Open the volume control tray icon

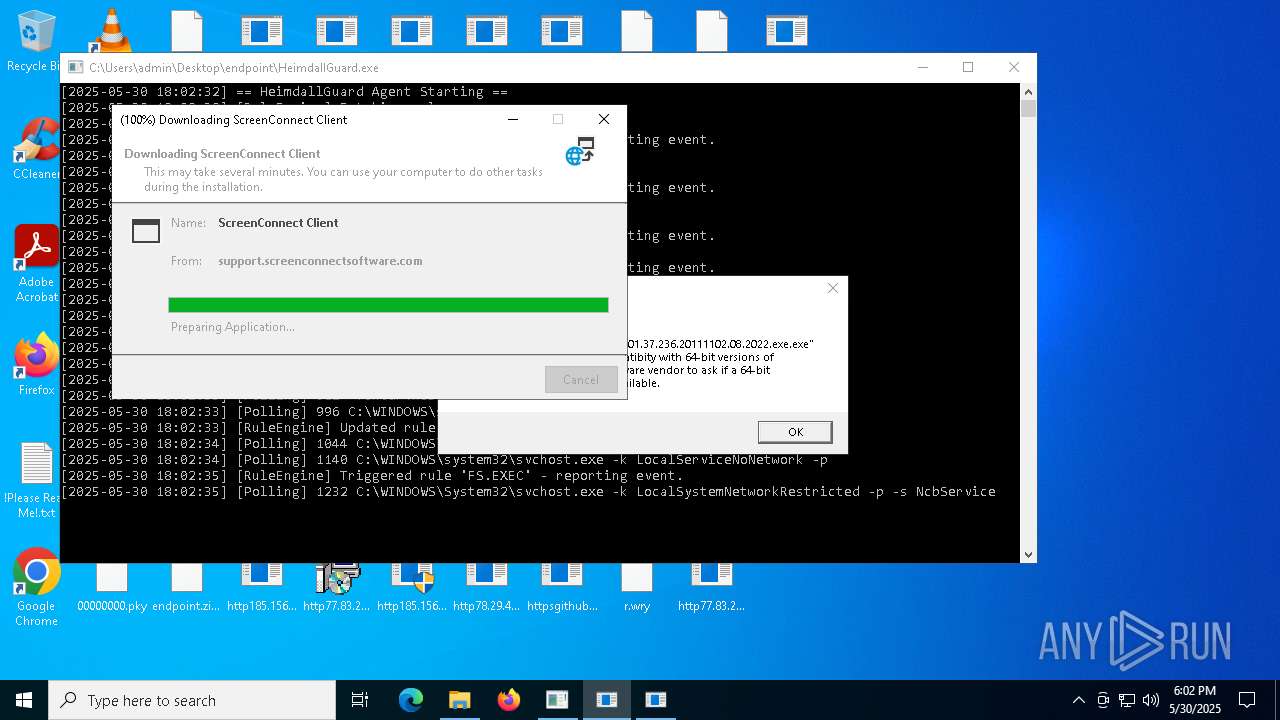[x=1151, y=700]
